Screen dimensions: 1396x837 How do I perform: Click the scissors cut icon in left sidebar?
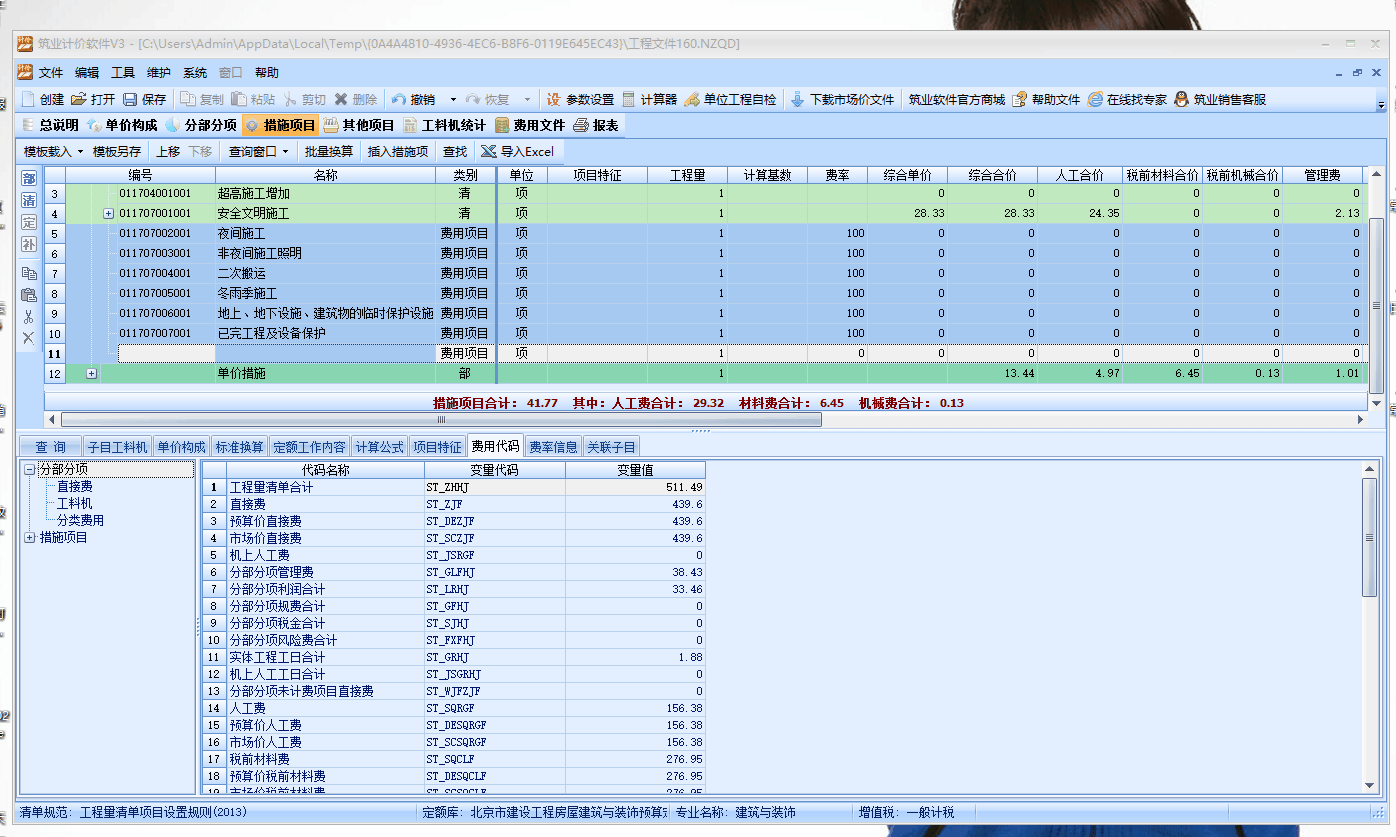click(x=28, y=316)
